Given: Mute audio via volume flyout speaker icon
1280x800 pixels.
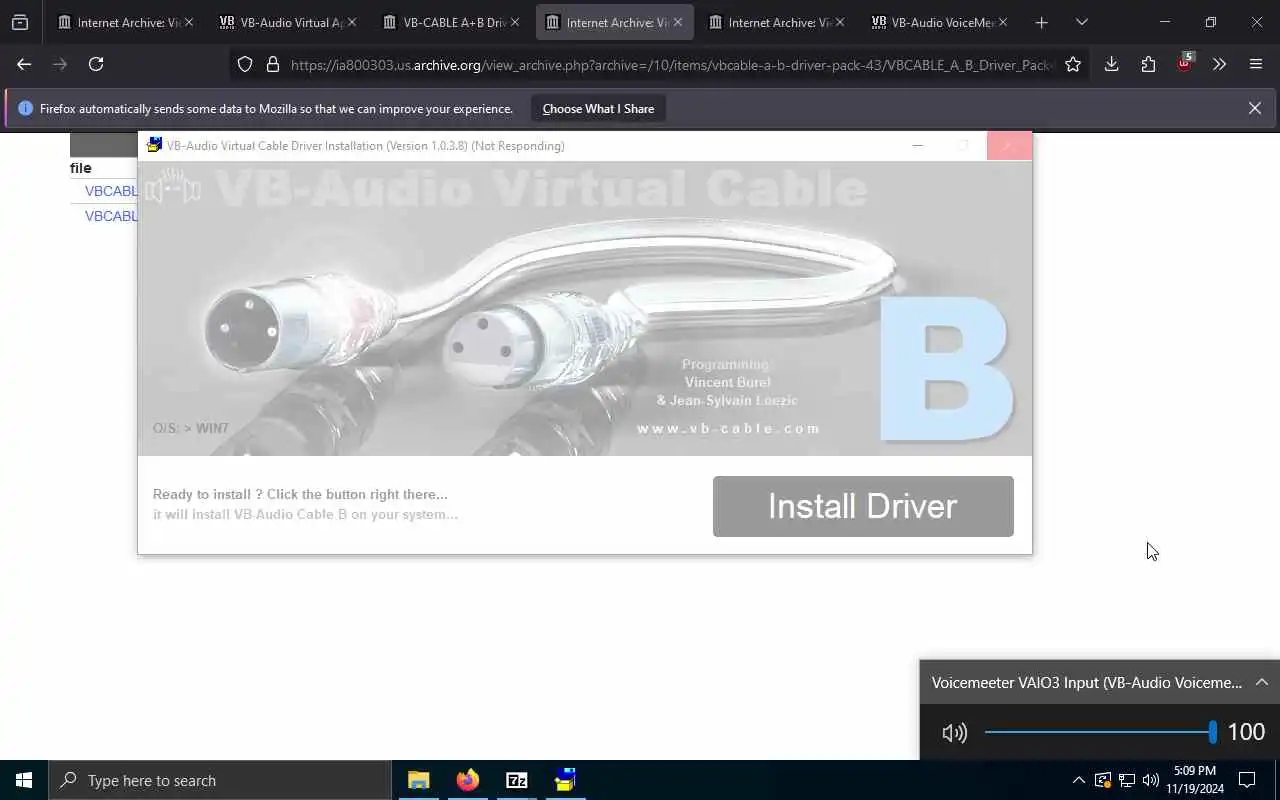Looking at the screenshot, I should [x=954, y=732].
